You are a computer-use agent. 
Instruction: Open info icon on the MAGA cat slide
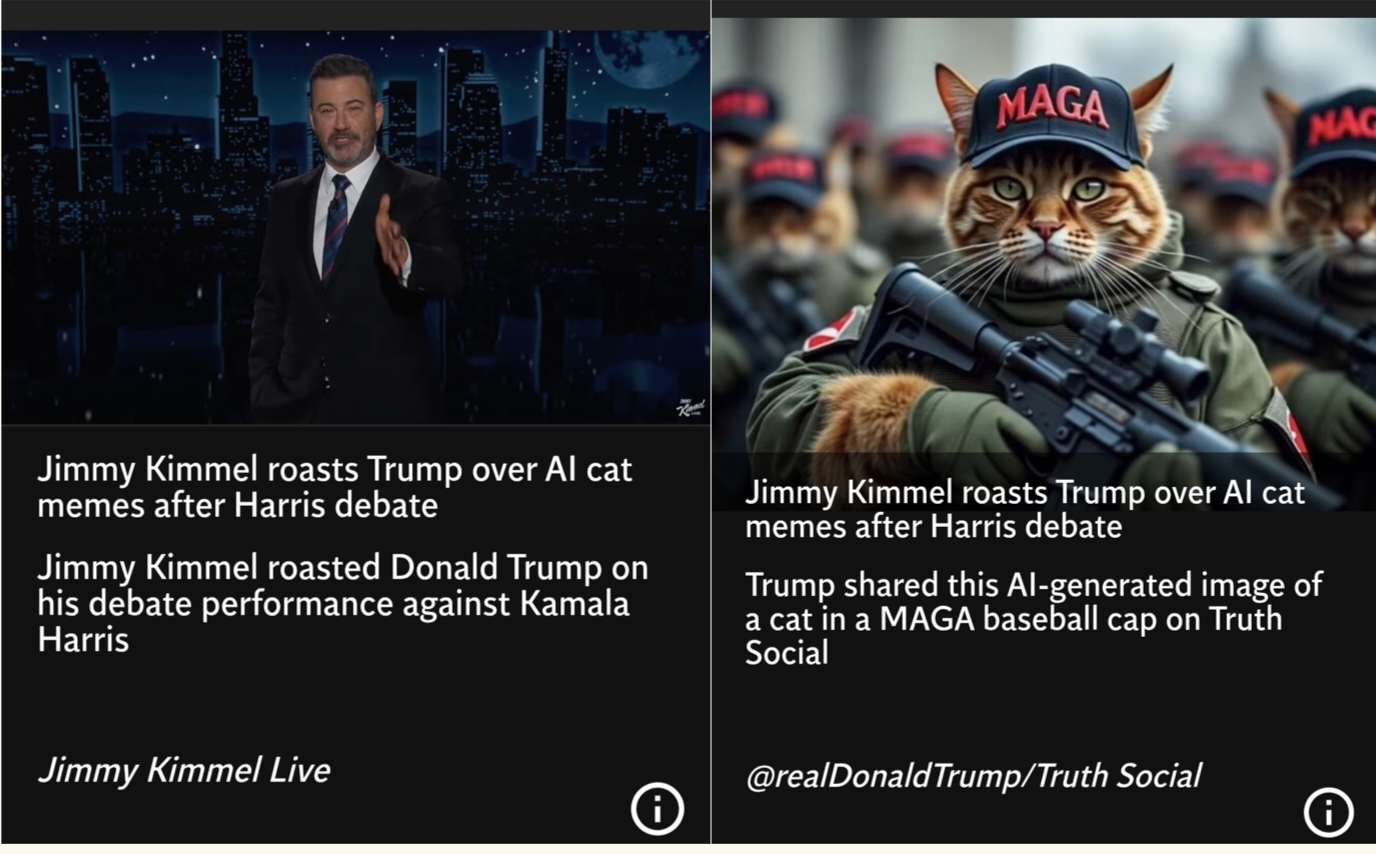click(x=1329, y=812)
